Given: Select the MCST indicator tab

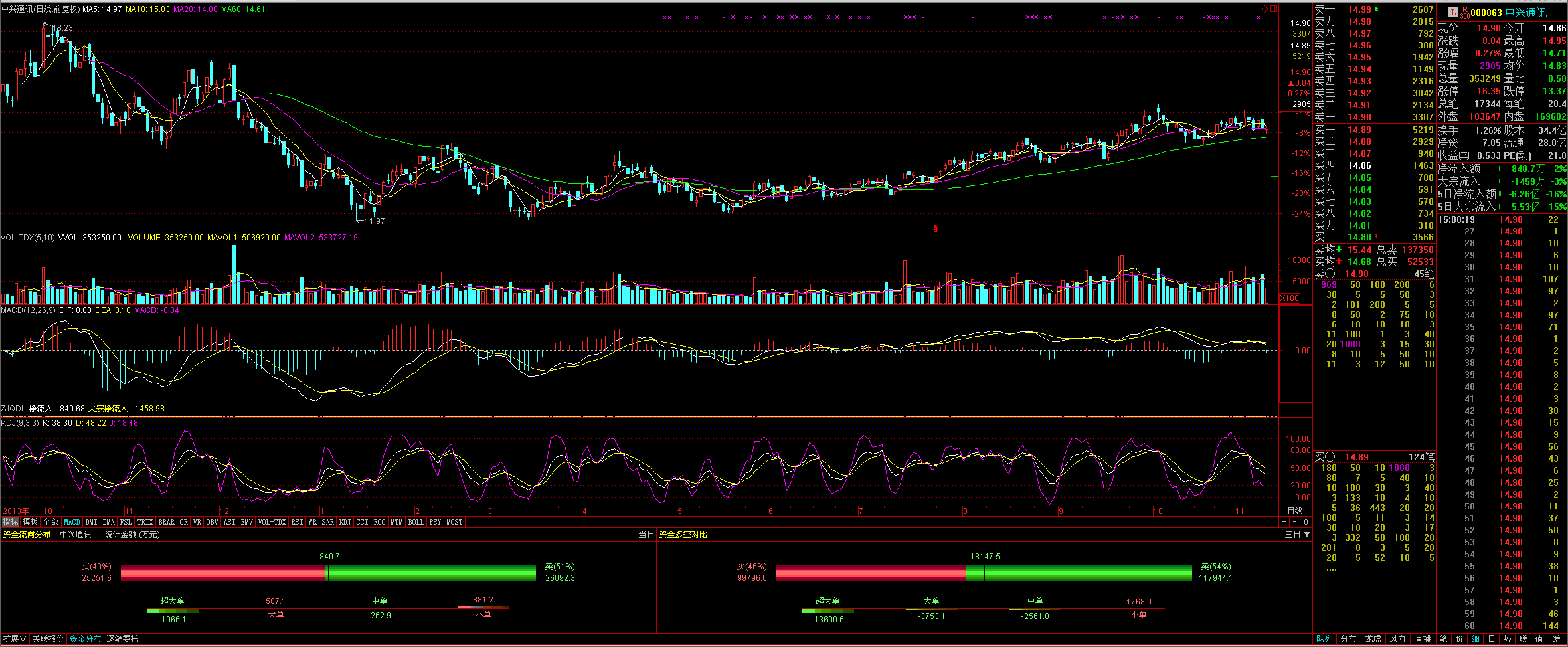Looking at the screenshot, I should [x=454, y=522].
